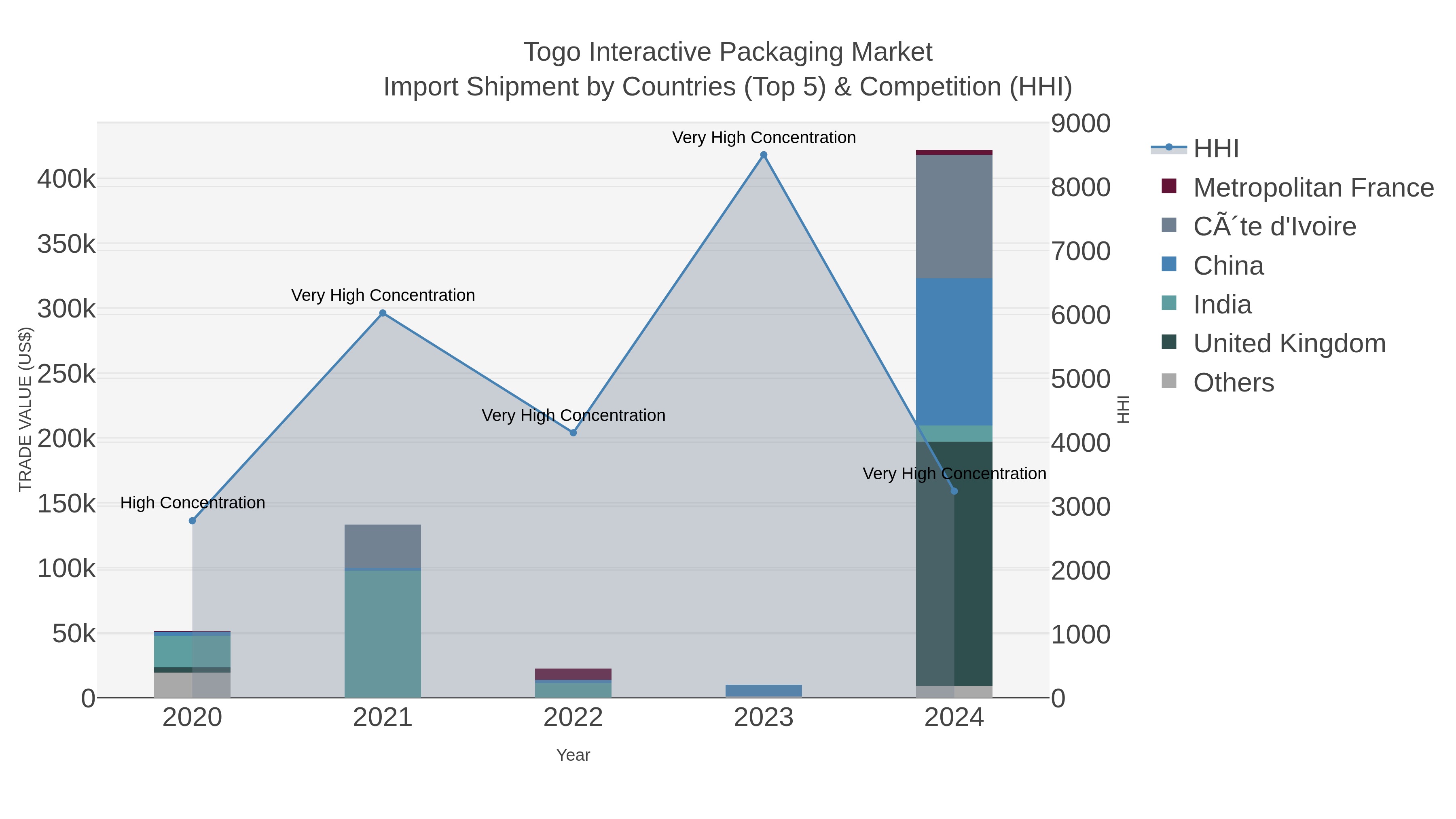Click the HHI data point for 2021
The height and width of the screenshot is (819, 1456).
pos(383,313)
